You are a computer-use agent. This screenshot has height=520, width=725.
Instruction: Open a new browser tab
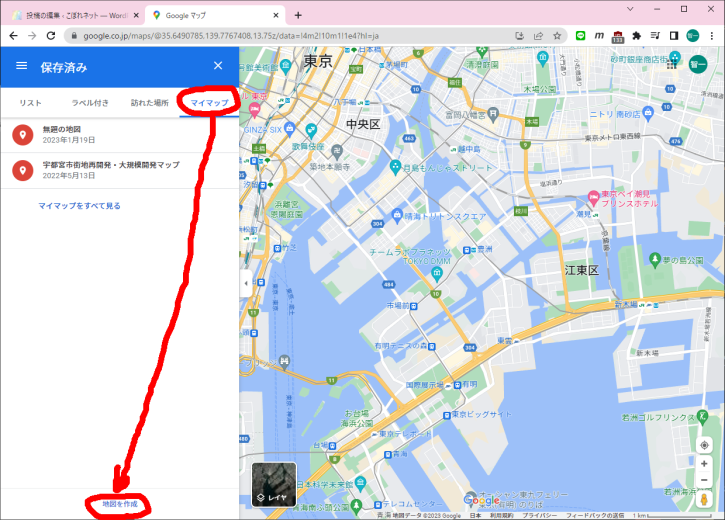pyautogui.click(x=298, y=15)
